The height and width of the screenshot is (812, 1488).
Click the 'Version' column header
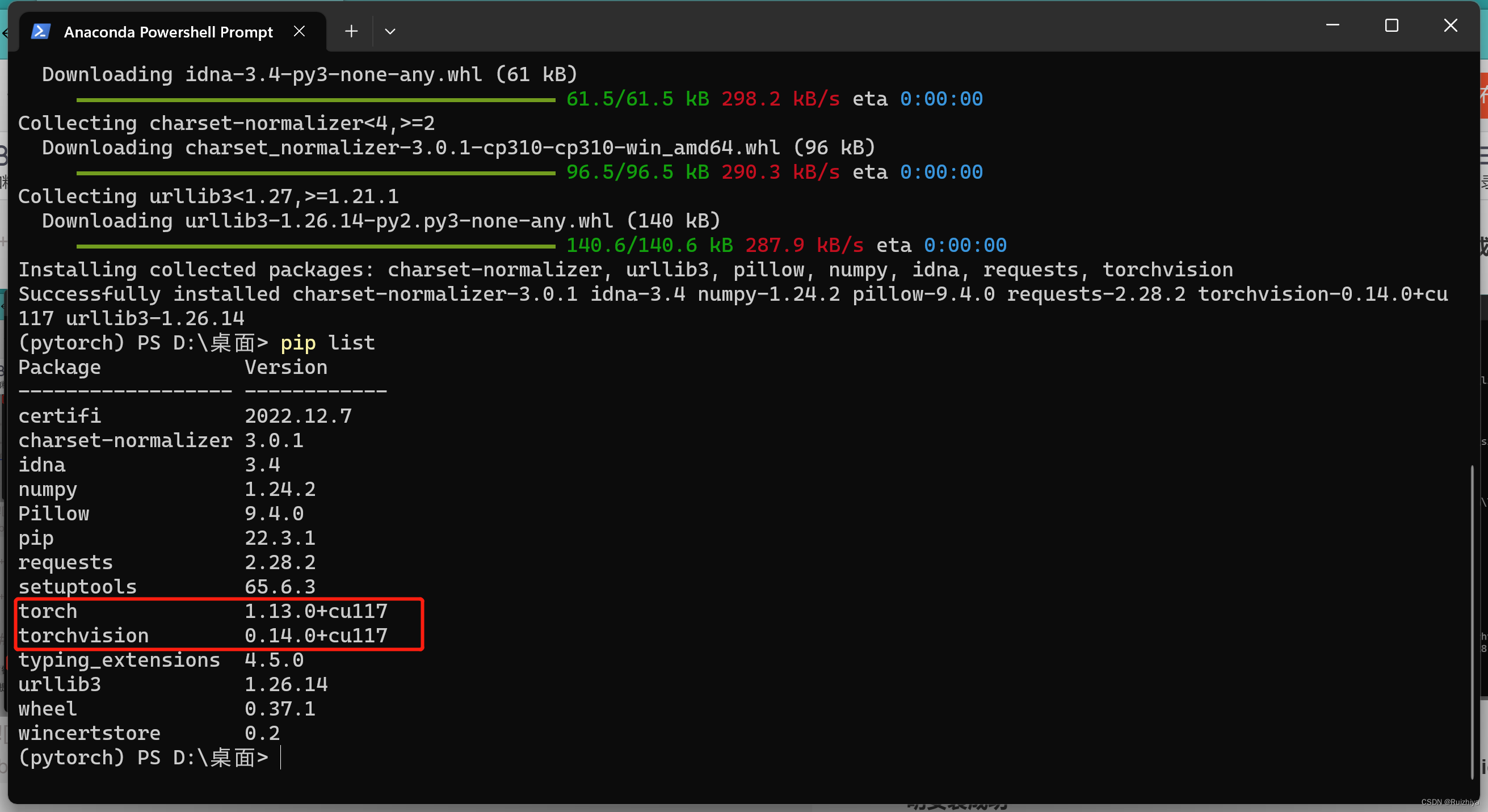tap(286, 367)
